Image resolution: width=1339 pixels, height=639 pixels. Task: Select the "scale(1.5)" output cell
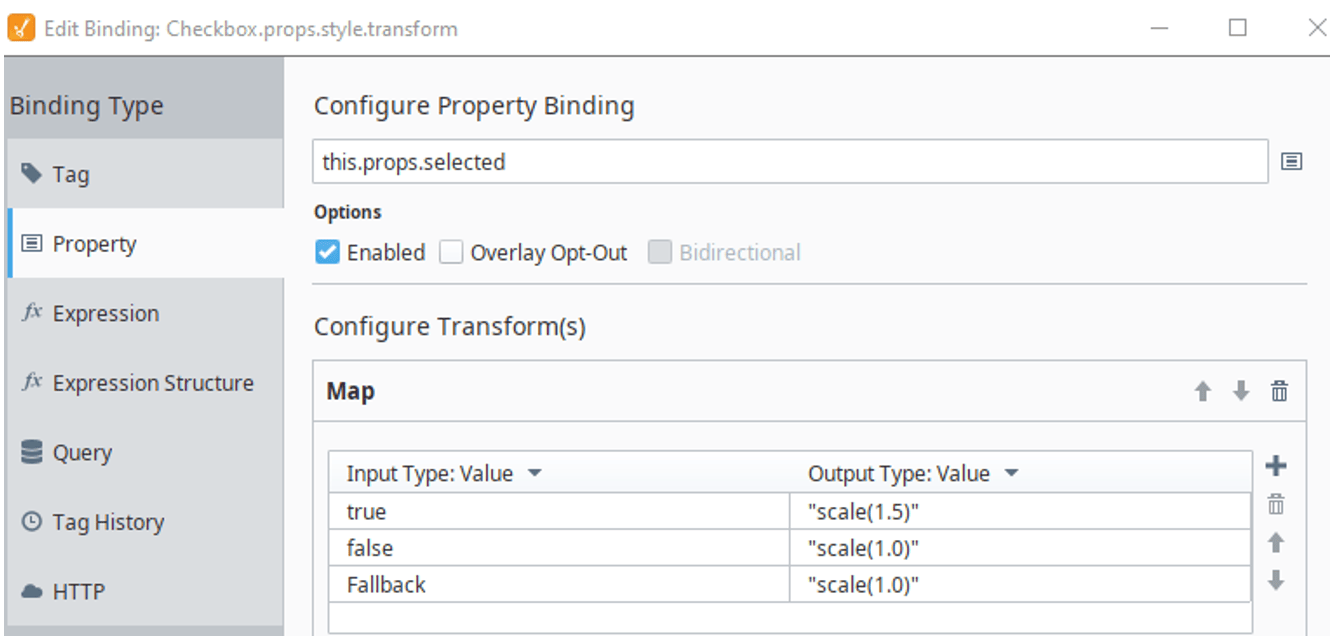click(1019, 511)
